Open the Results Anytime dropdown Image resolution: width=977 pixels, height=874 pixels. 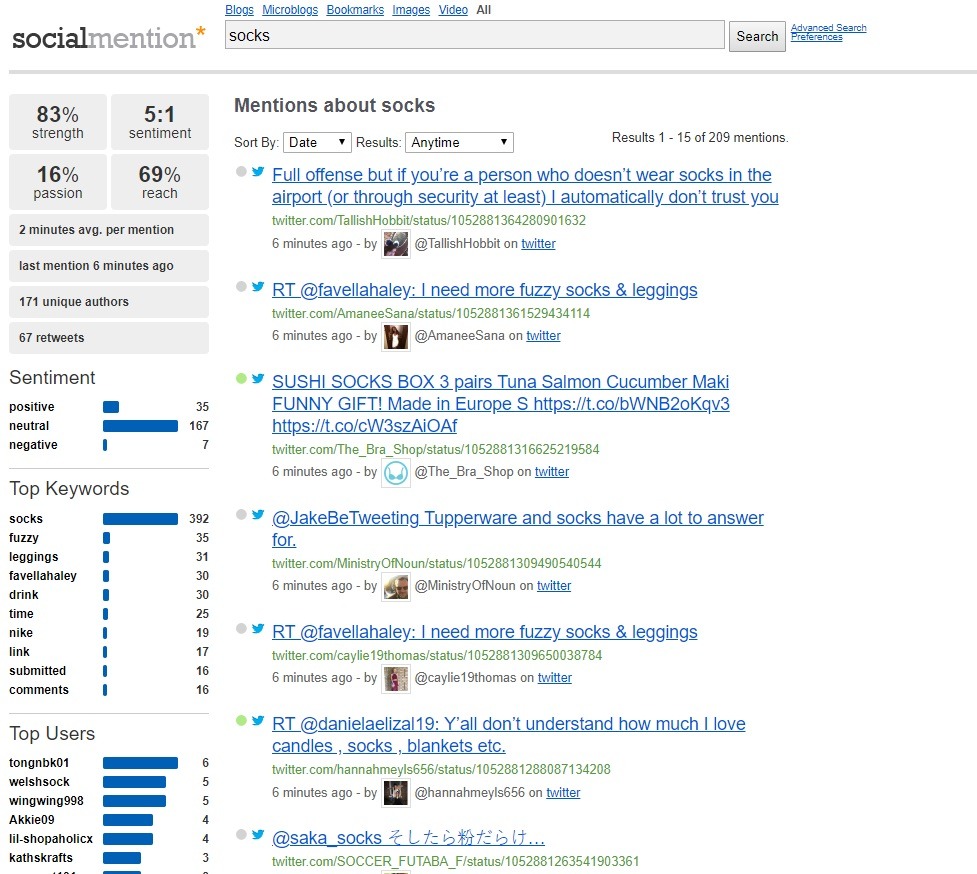tap(459, 143)
